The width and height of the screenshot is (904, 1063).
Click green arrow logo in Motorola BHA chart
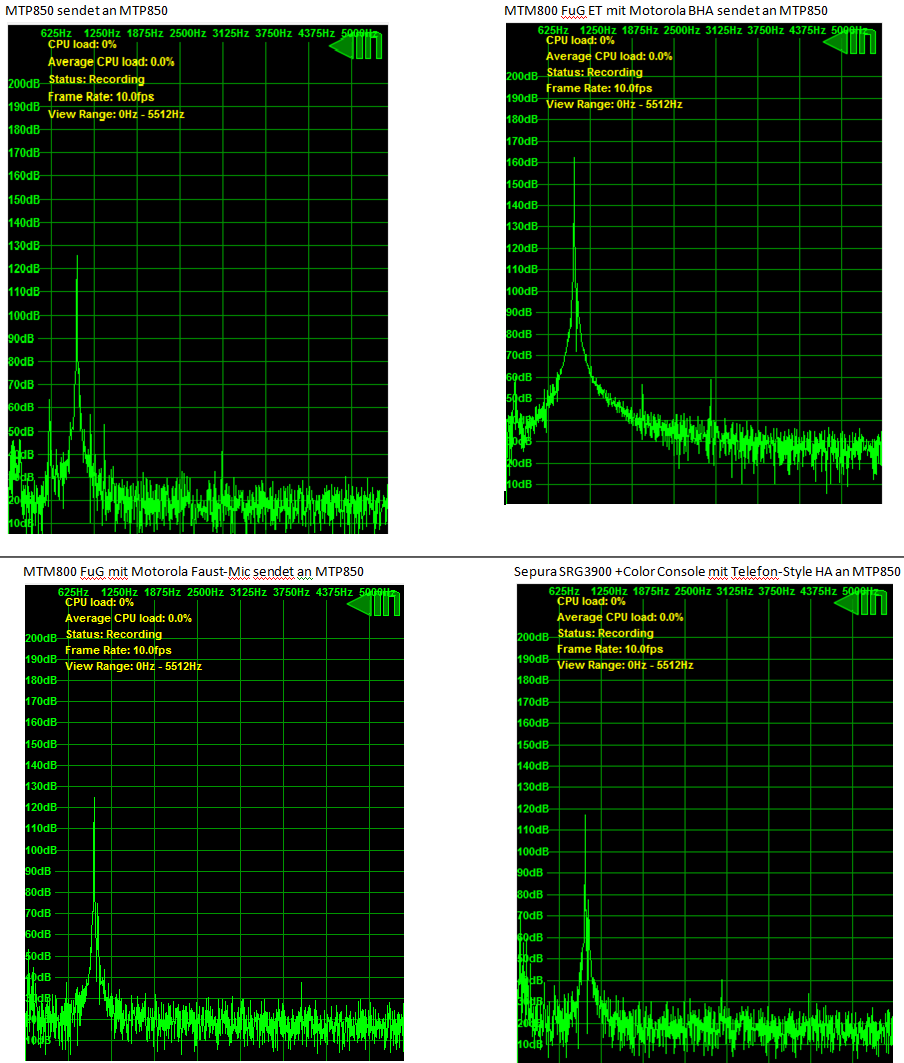point(851,41)
